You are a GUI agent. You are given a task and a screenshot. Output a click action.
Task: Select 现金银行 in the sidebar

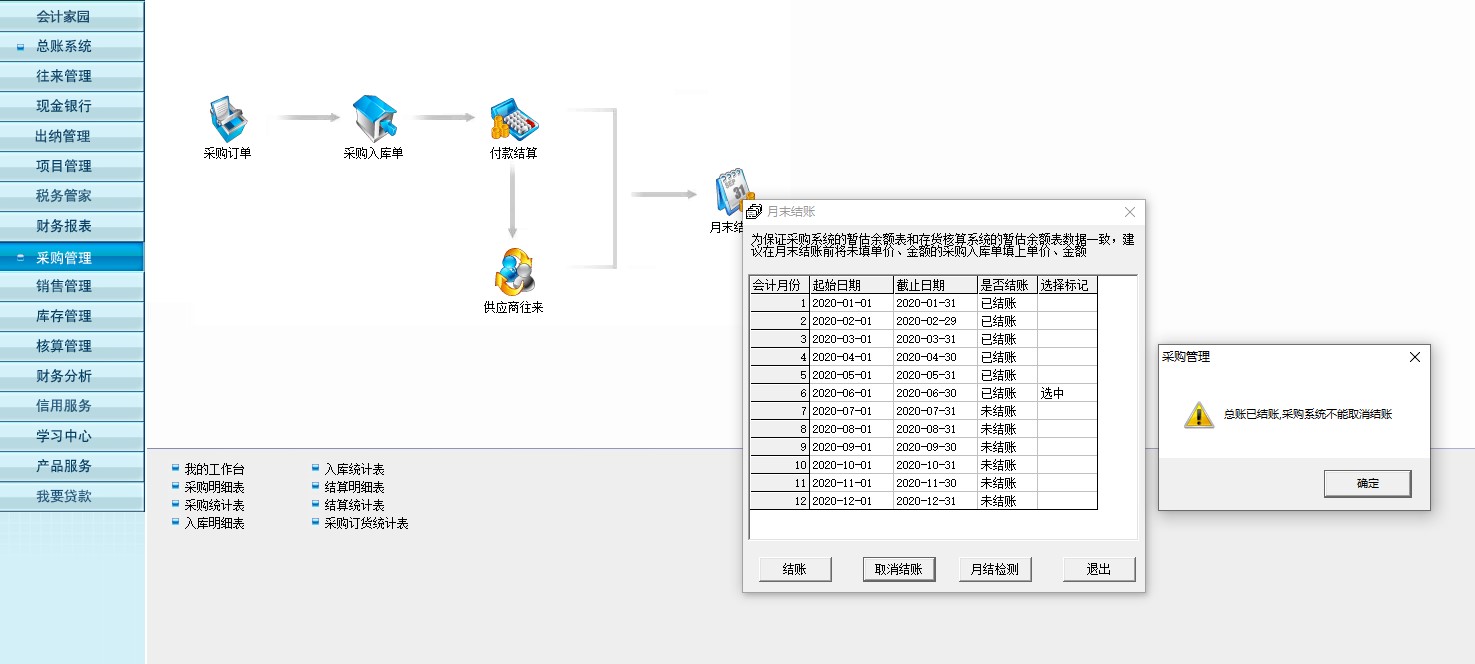coord(72,106)
